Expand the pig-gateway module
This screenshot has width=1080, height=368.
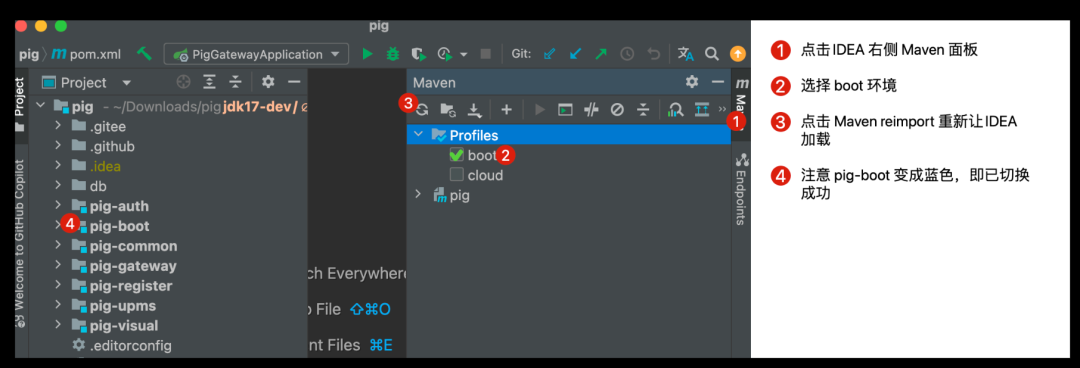pyautogui.click(x=59, y=266)
